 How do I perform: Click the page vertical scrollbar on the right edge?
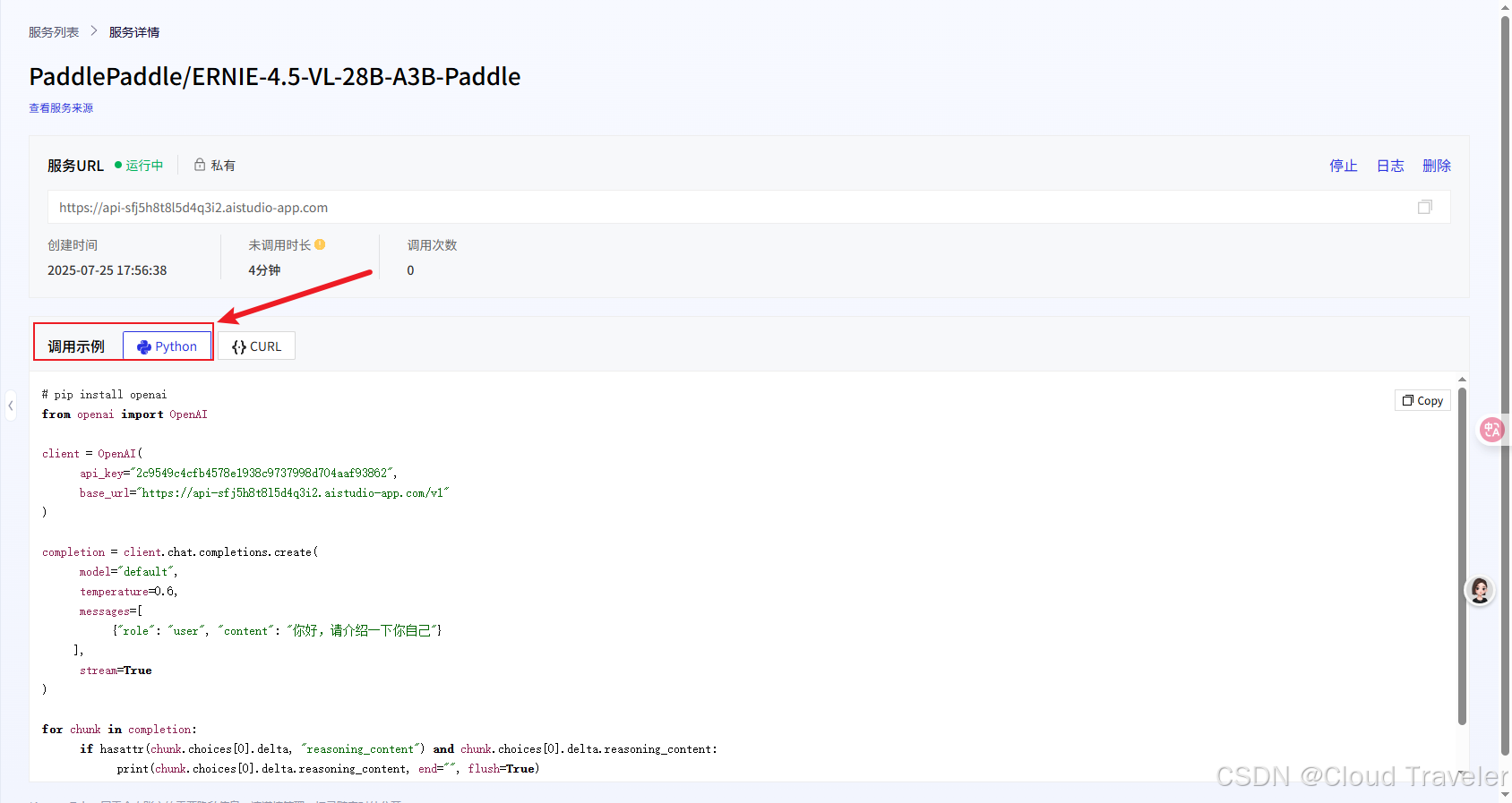tap(1505, 385)
